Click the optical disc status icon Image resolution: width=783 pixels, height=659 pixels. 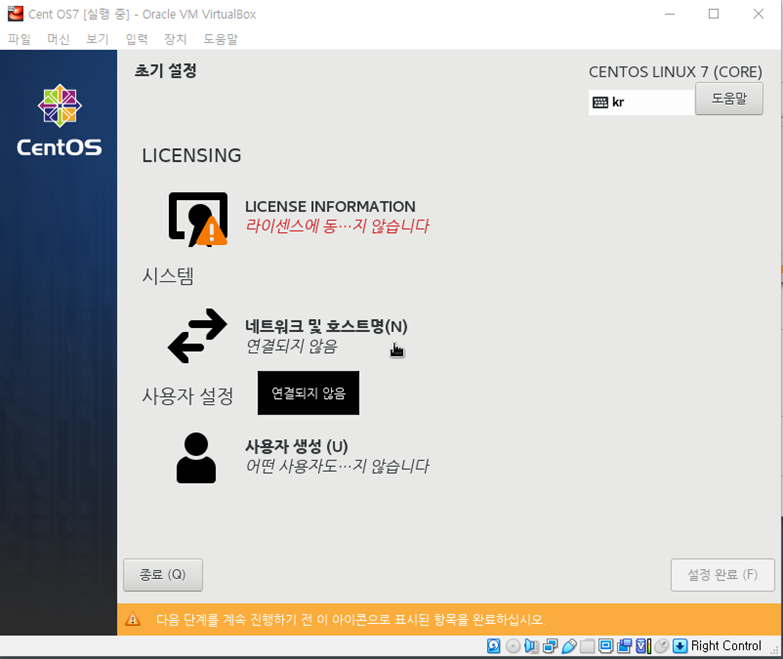pos(513,646)
